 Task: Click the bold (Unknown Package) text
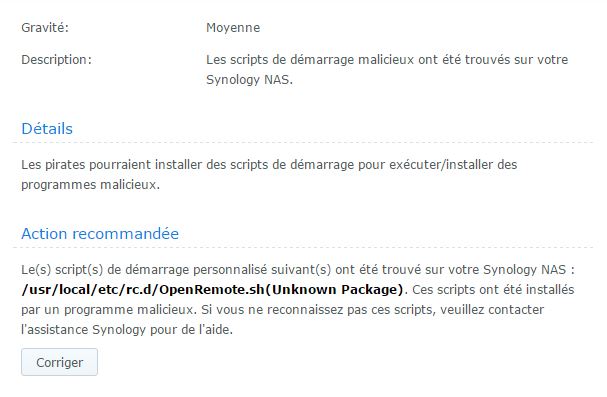(x=335, y=290)
